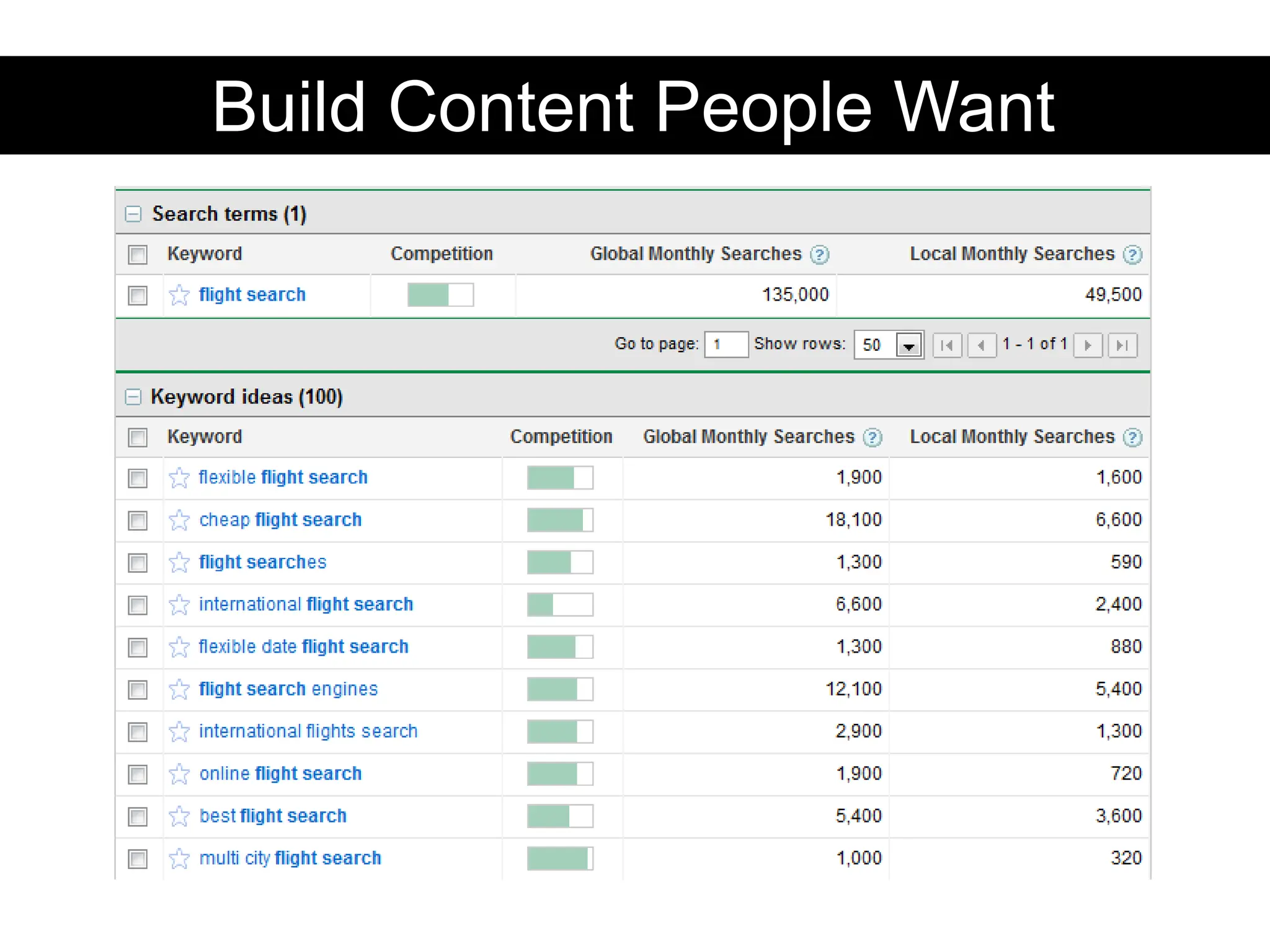The width and height of the screenshot is (1270, 952).
Task: Sort search terms by Keyword column
Action: pos(205,254)
